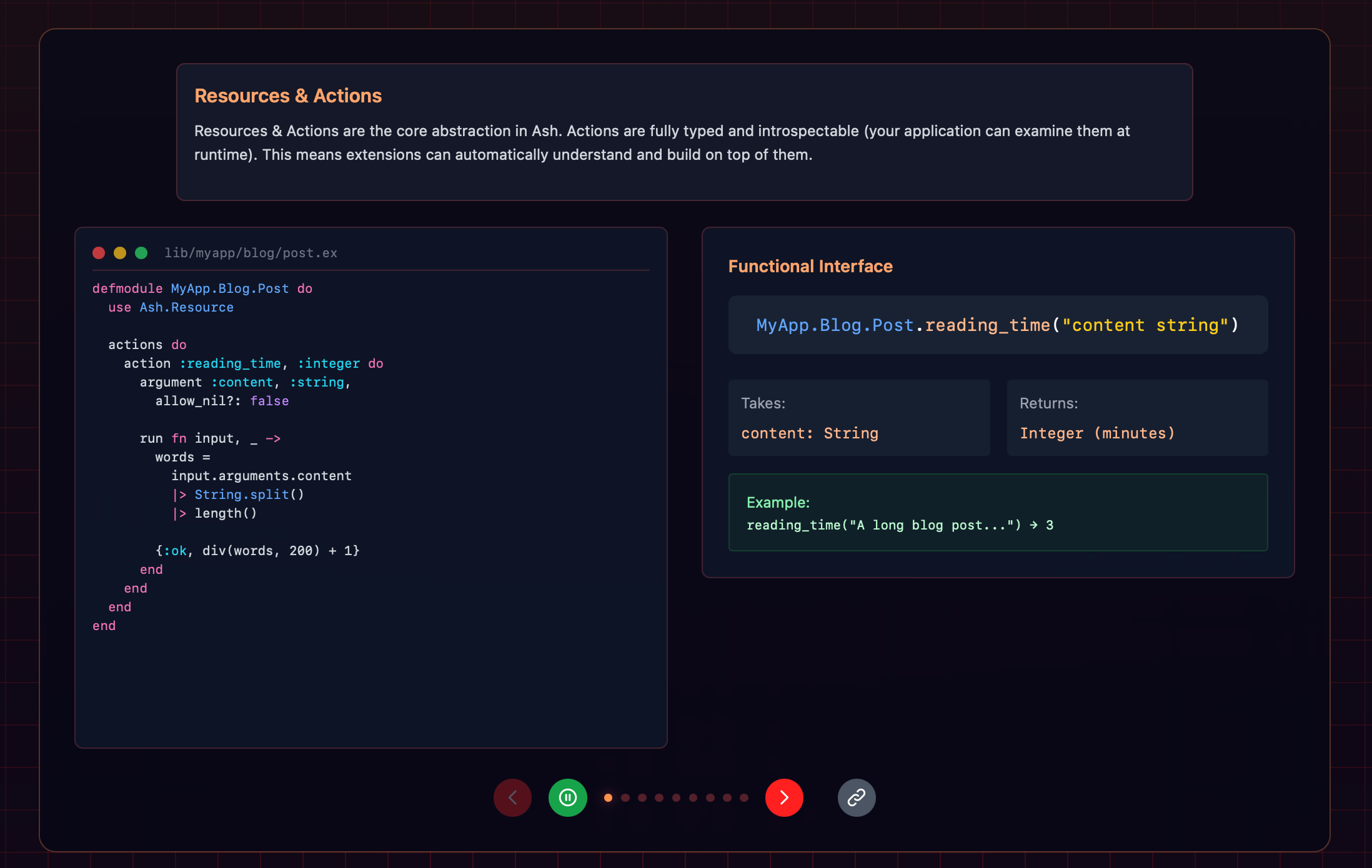Image resolution: width=1372 pixels, height=868 pixels.
Task: Click the green window dot in code panel
Action: coord(141,253)
